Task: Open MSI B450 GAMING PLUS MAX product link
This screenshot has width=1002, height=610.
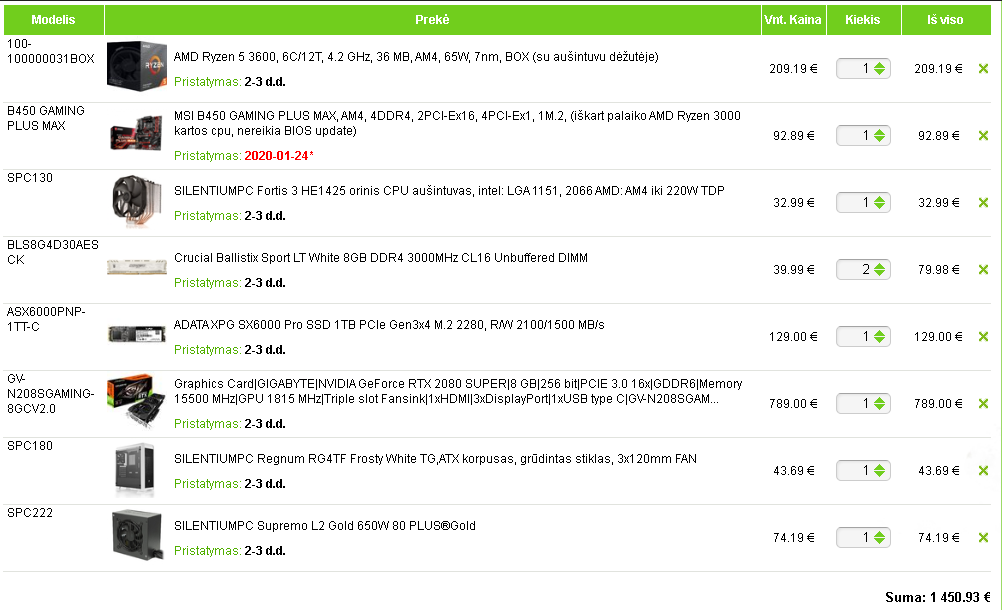Action: coord(458,123)
